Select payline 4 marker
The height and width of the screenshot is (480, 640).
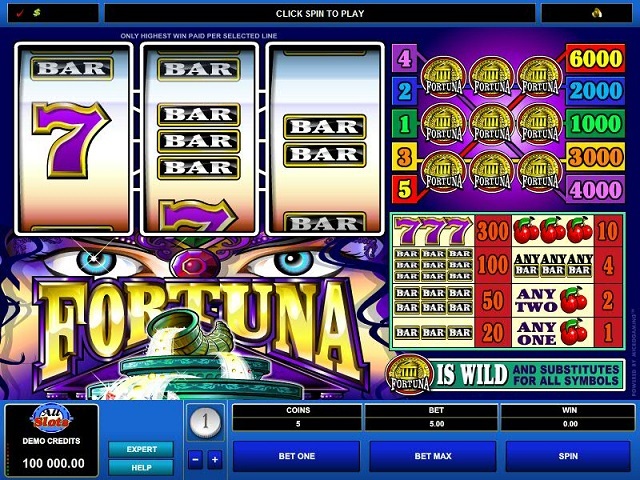pyautogui.click(x=404, y=58)
